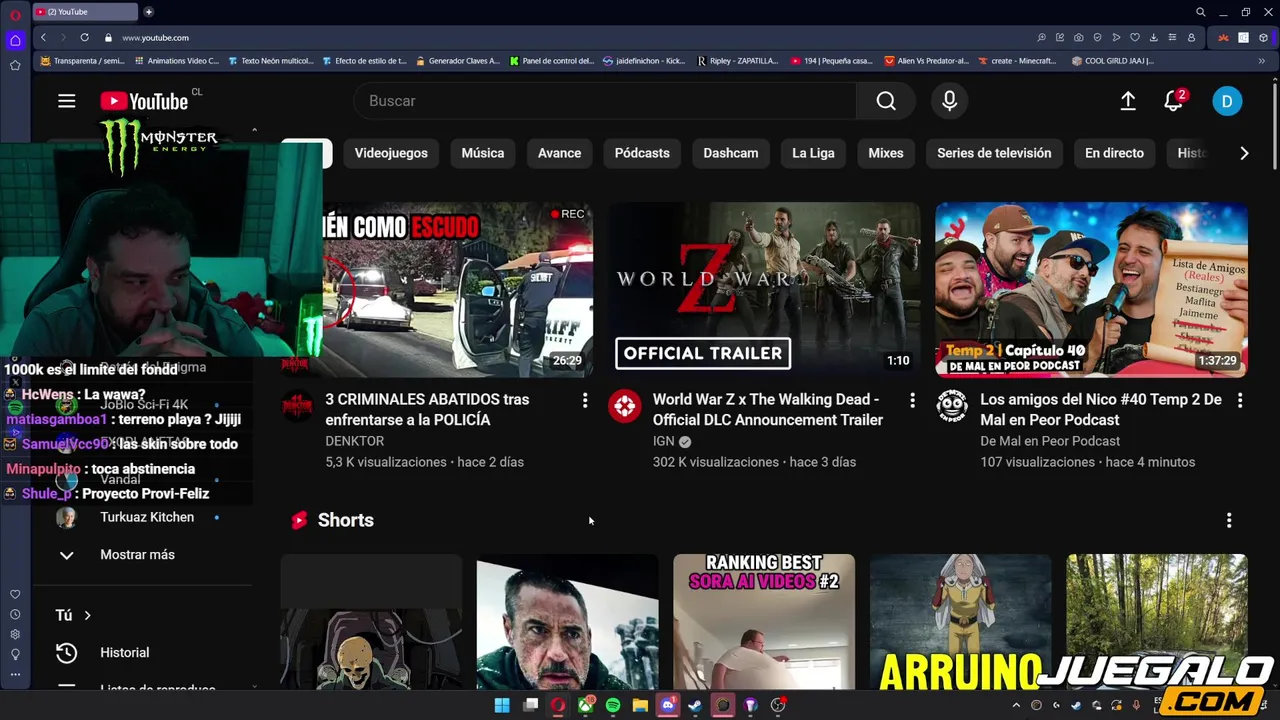Image resolution: width=1280 pixels, height=720 pixels.
Task: Open options for '3 CRIMINALES ABATIDOS' video
Action: point(585,400)
